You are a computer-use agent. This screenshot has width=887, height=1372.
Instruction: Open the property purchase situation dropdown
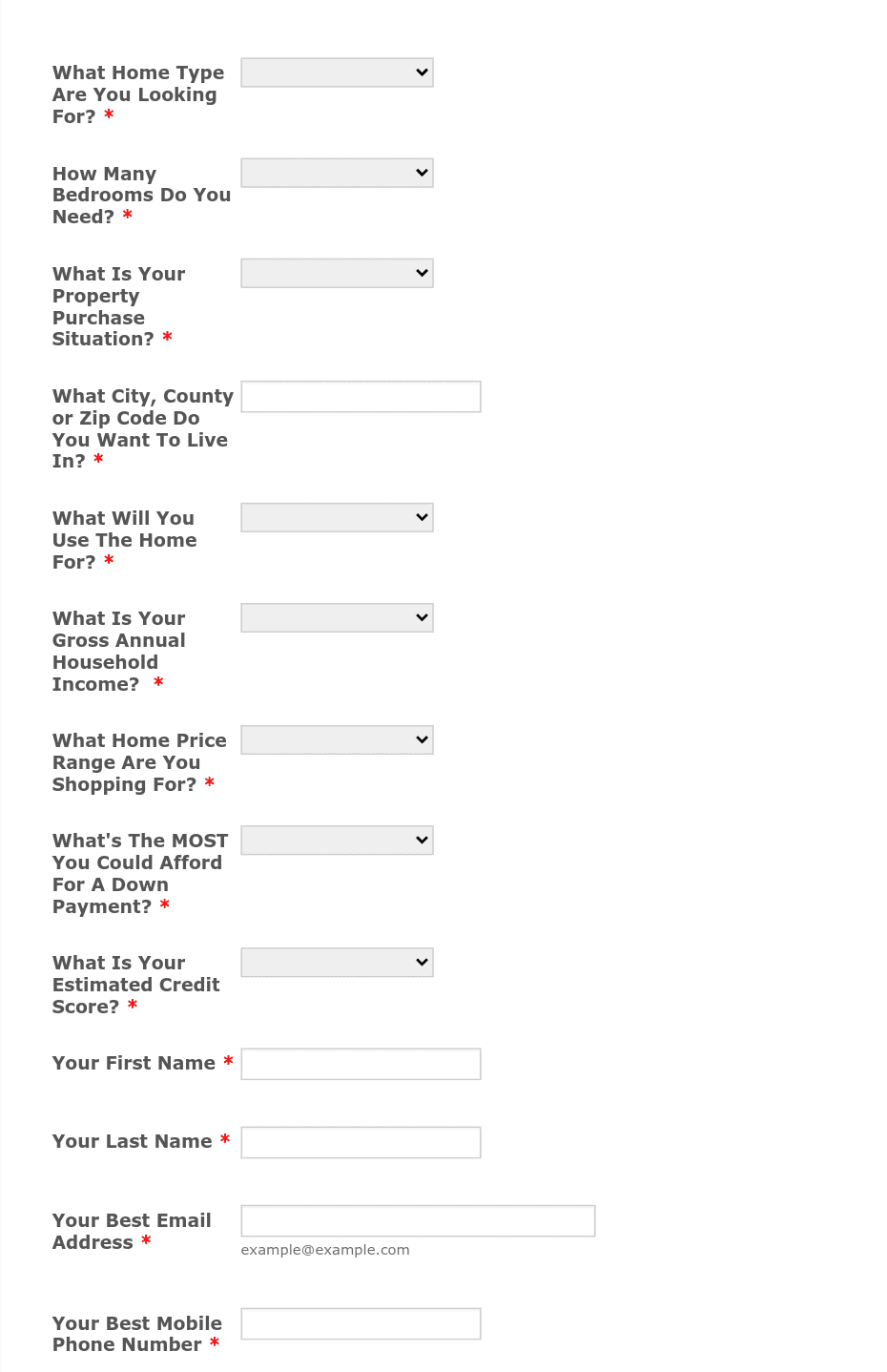pos(337,273)
